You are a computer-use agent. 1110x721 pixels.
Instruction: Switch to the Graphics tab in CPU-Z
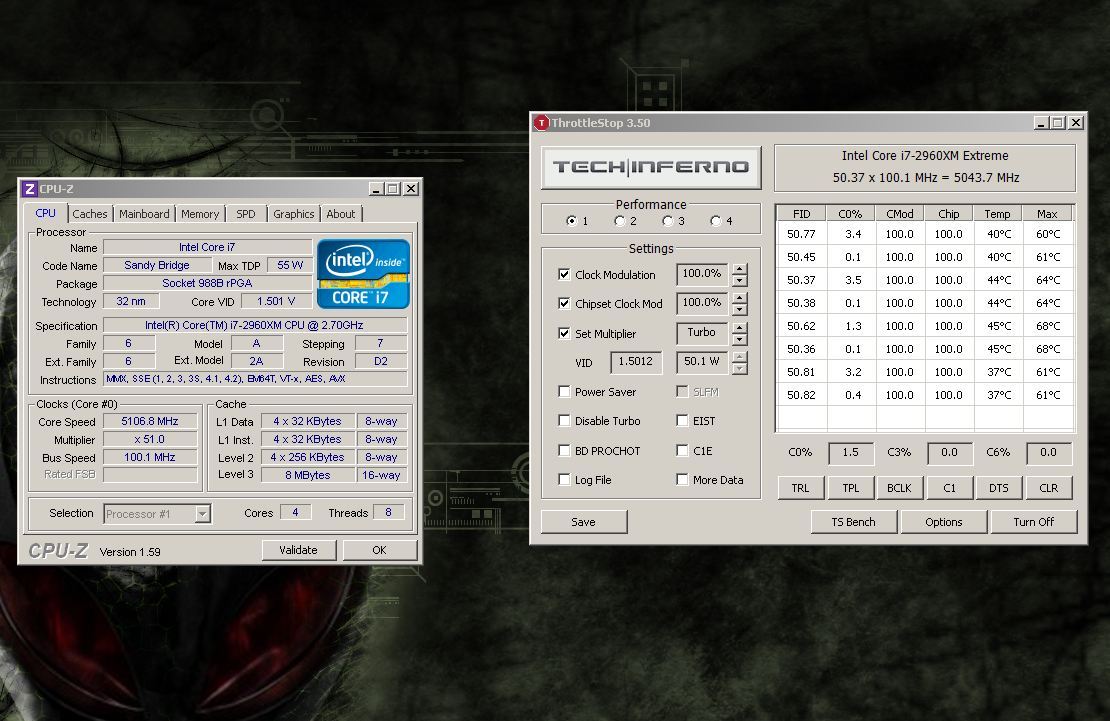click(x=294, y=214)
